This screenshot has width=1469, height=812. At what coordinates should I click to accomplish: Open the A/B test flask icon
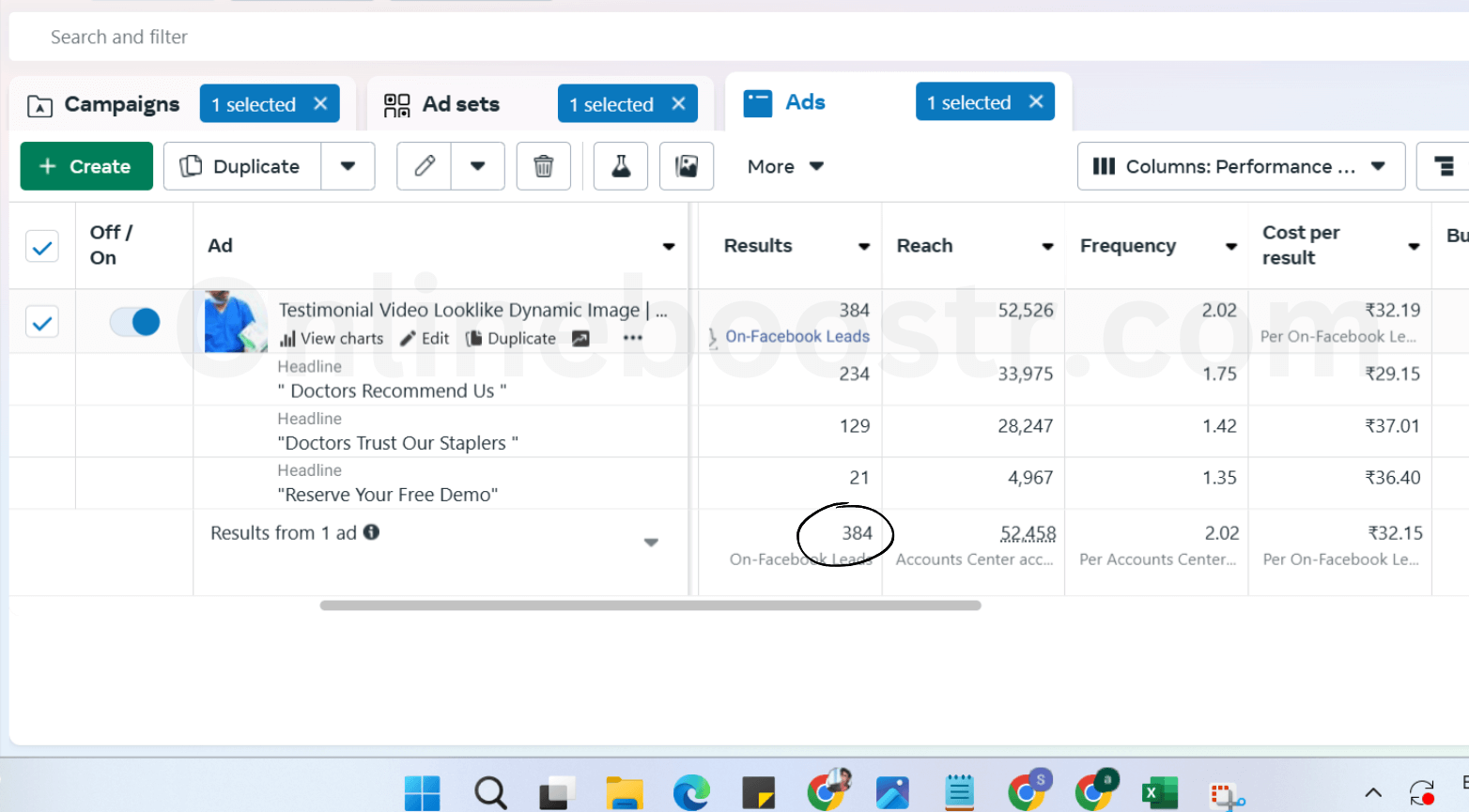620,166
